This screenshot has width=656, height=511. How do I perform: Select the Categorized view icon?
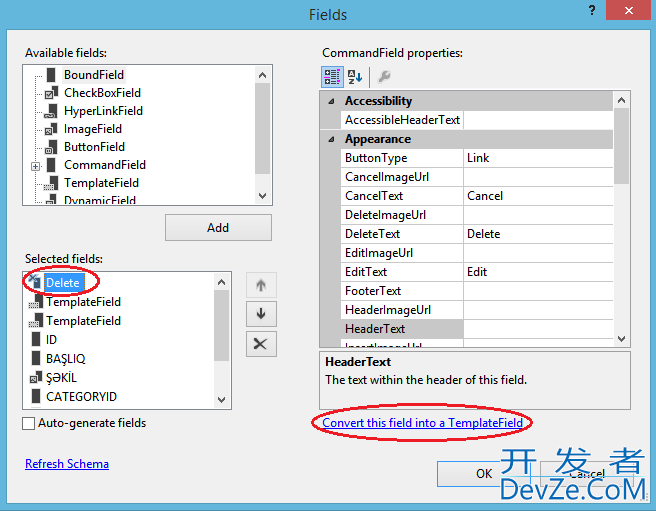click(332, 77)
